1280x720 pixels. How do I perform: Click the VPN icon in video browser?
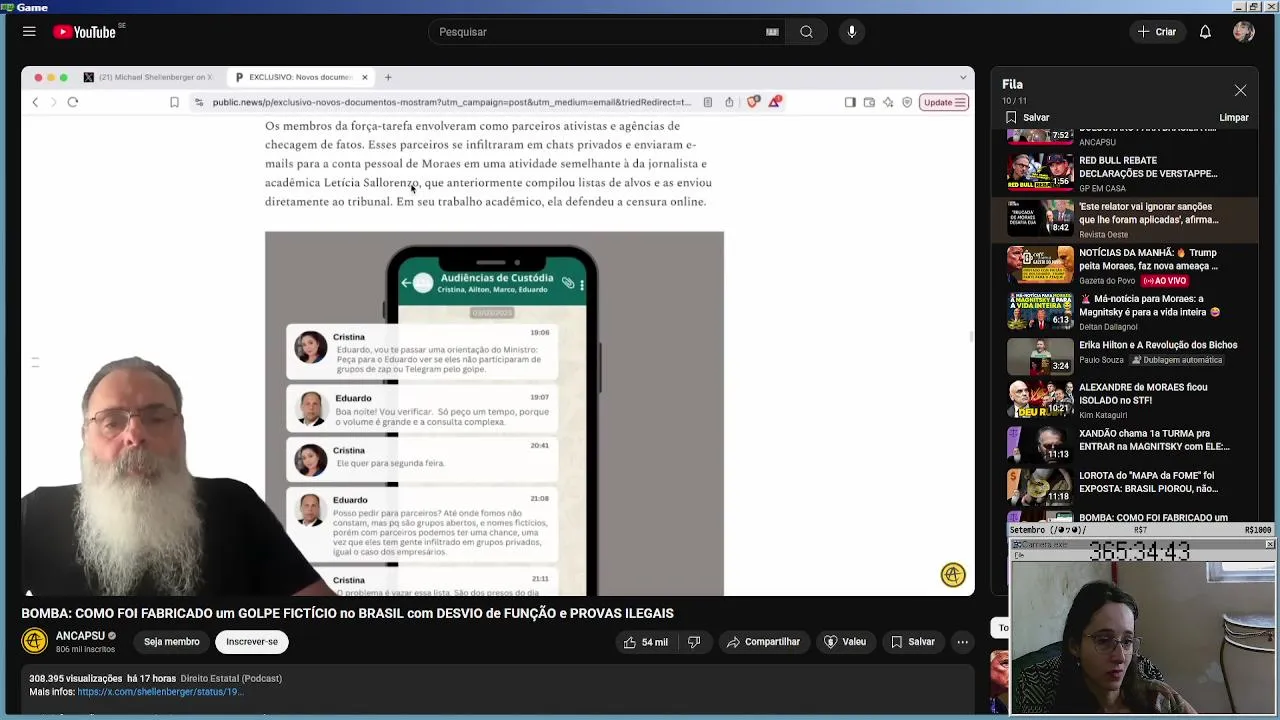(x=907, y=102)
